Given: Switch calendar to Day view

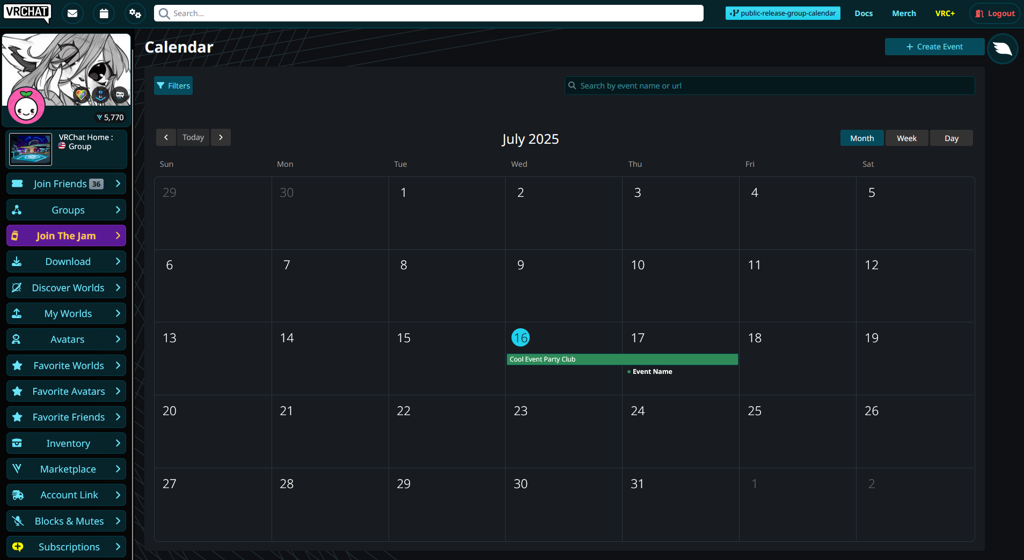Looking at the screenshot, I should (952, 138).
